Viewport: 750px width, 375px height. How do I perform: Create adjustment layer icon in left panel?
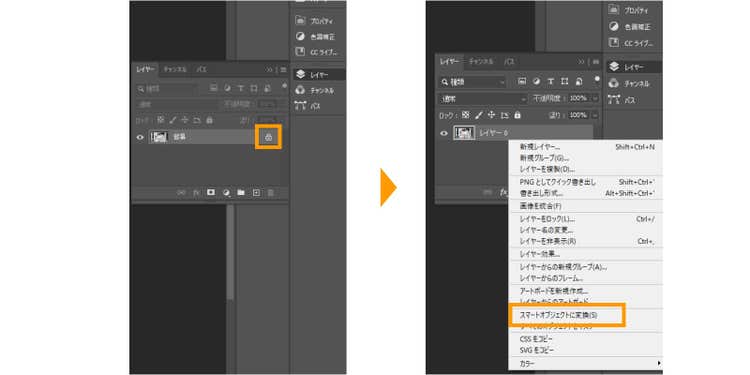(226, 192)
